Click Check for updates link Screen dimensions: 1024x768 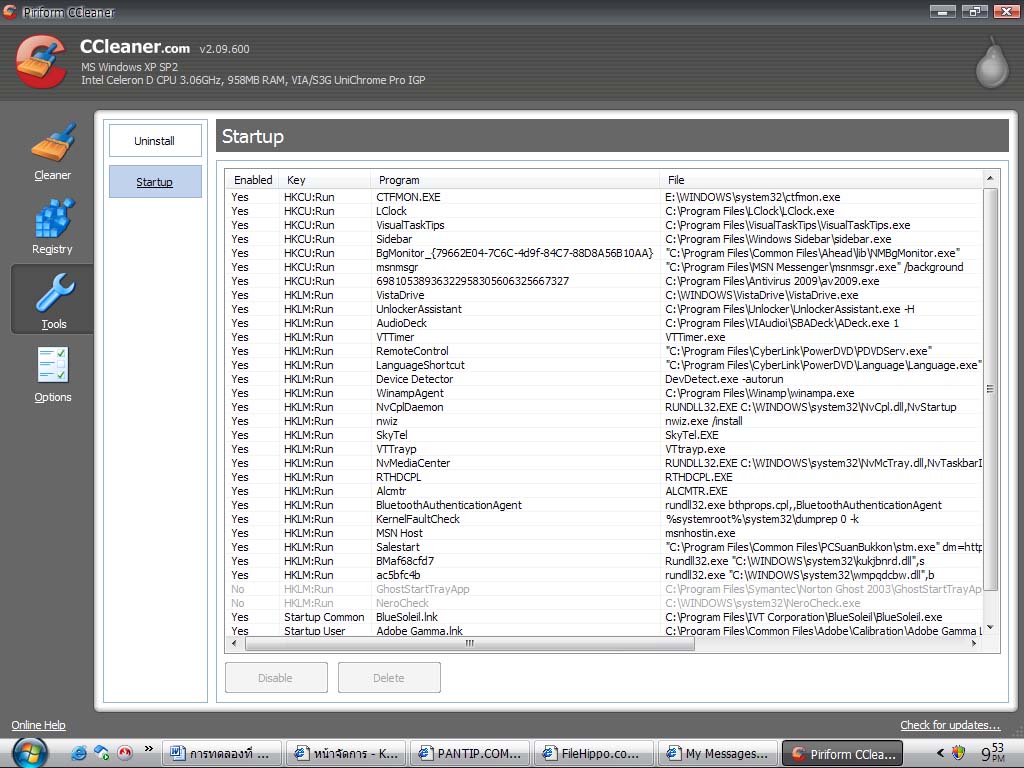(950, 725)
